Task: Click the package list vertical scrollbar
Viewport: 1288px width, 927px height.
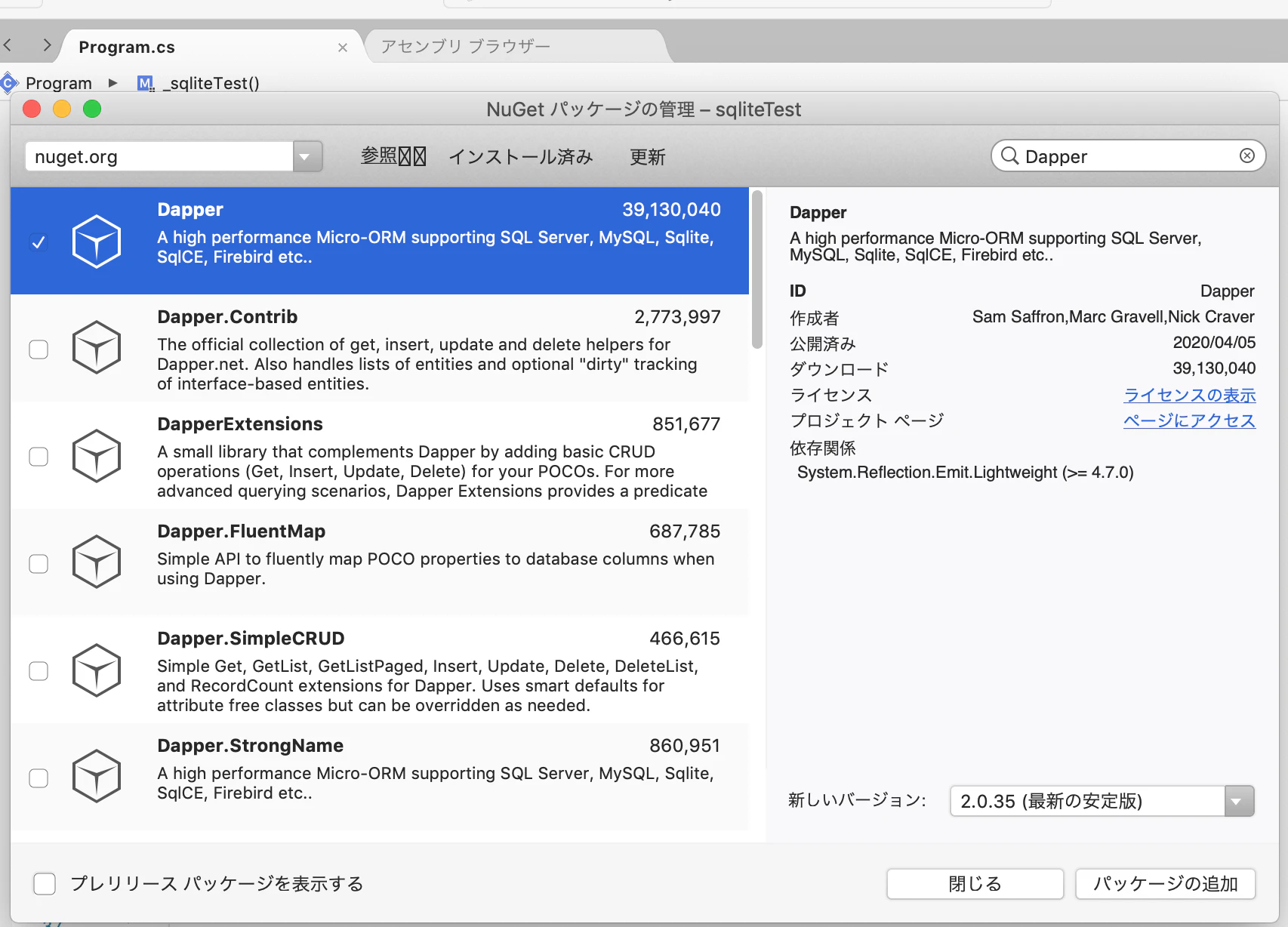Action: pyautogui.click(x=757, y=270)
